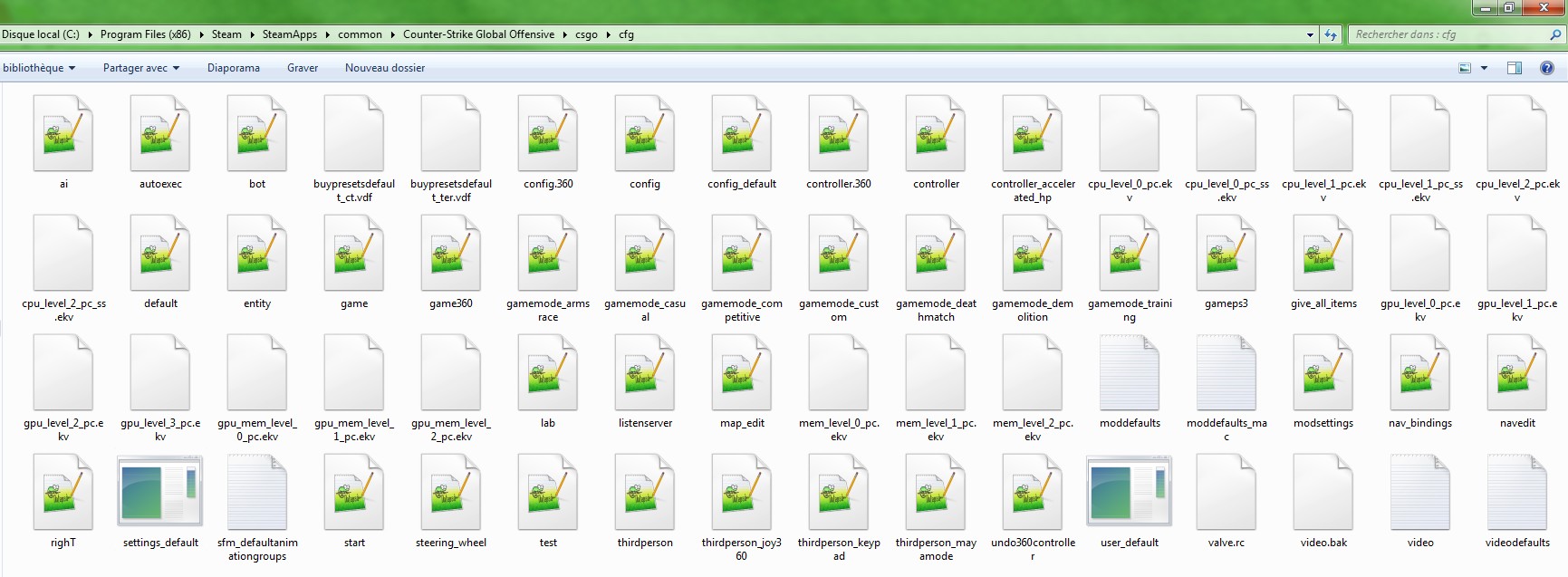Select the videodefaults file icon
Screen dimensions: 1568x577
coord(1517,492)
